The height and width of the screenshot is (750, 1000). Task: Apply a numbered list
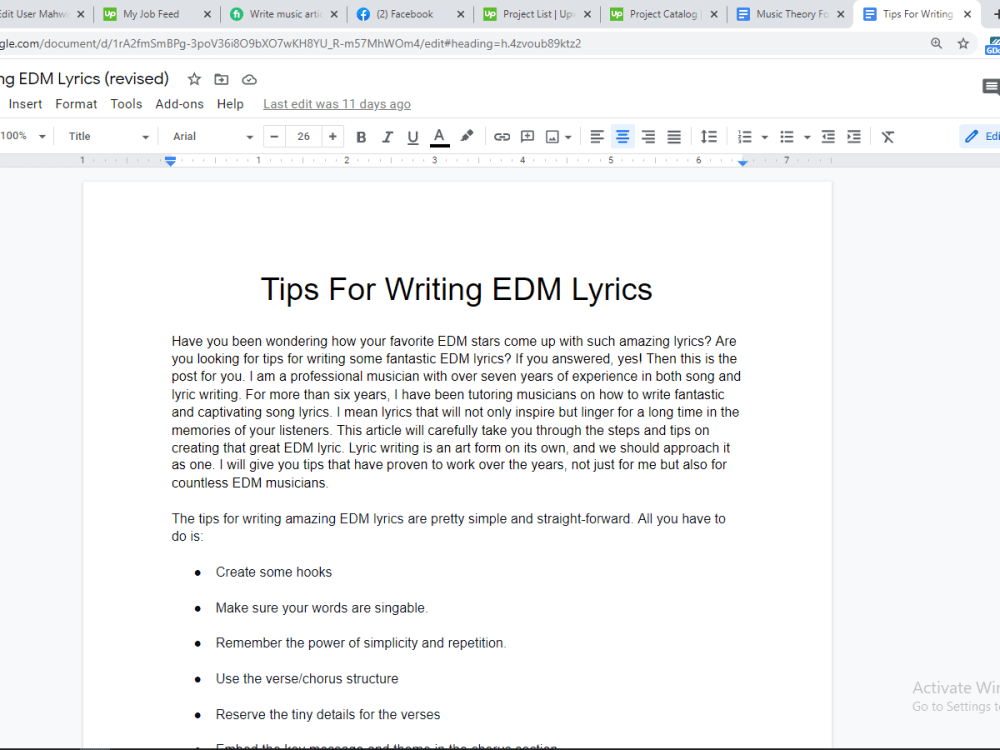[x=744, y=136]
